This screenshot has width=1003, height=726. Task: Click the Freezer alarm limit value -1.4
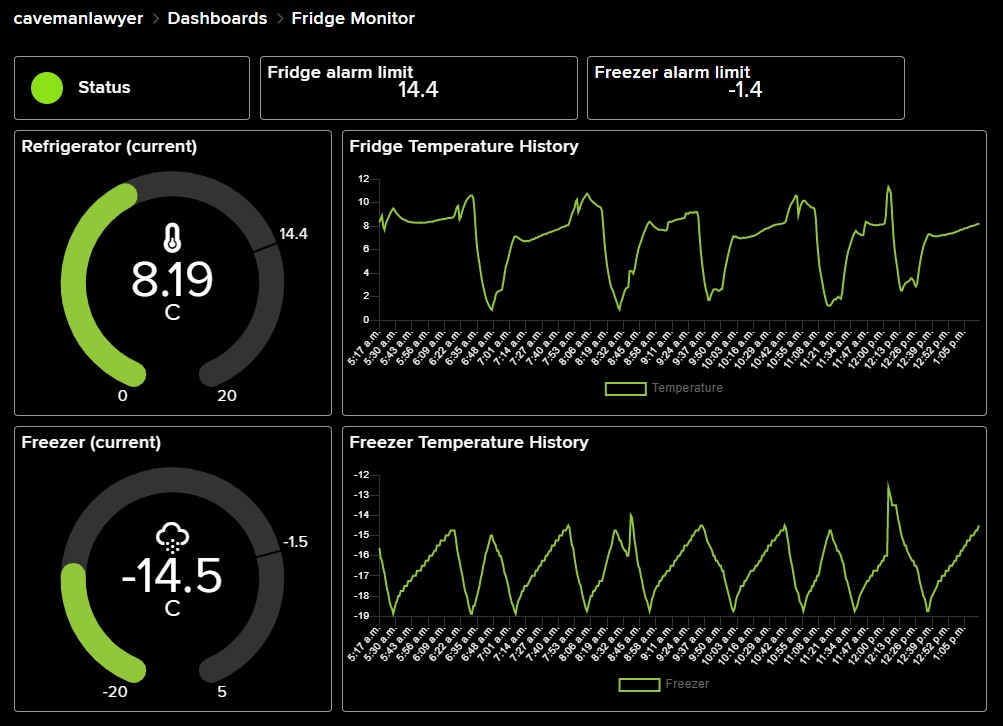(745, 90)
